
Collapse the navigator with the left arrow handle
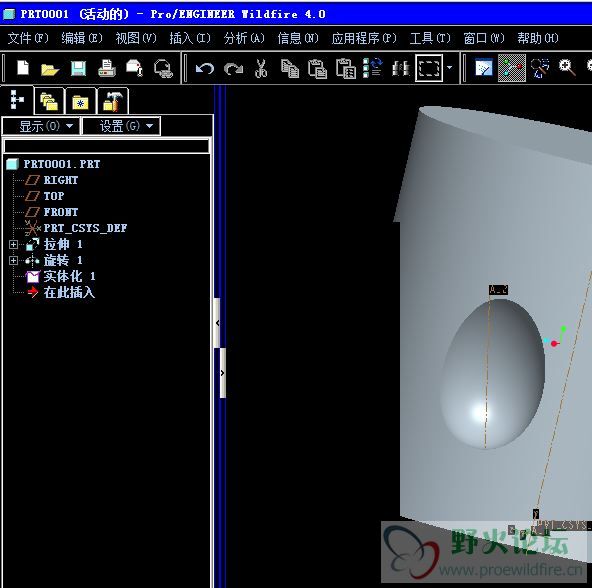[217, 323]
